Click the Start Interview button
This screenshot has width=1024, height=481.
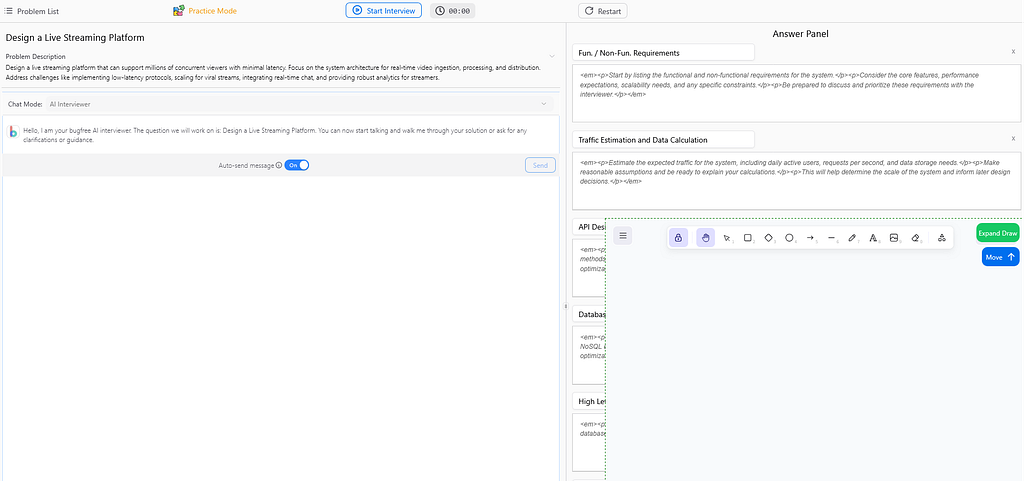pos(384,10)
